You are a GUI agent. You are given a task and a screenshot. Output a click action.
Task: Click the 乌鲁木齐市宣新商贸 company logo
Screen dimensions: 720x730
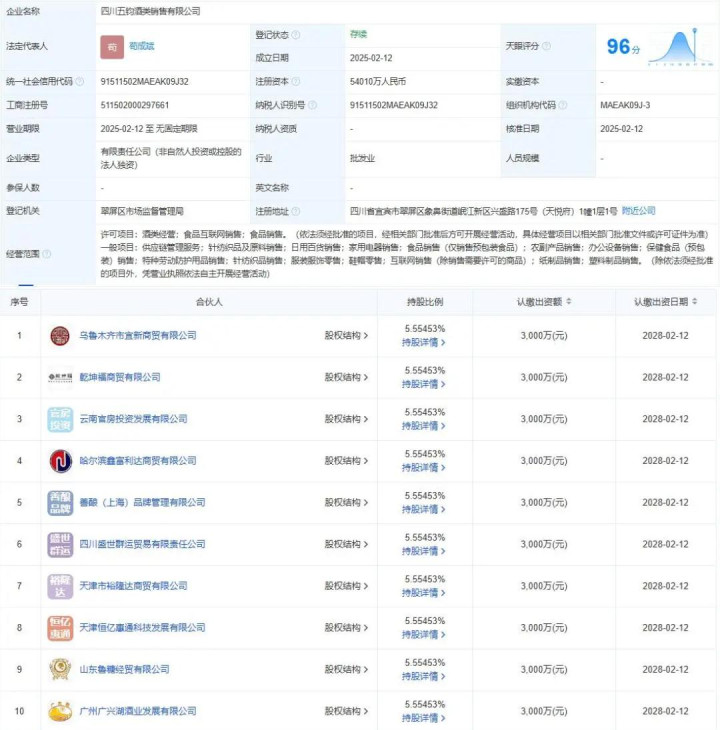60,336
